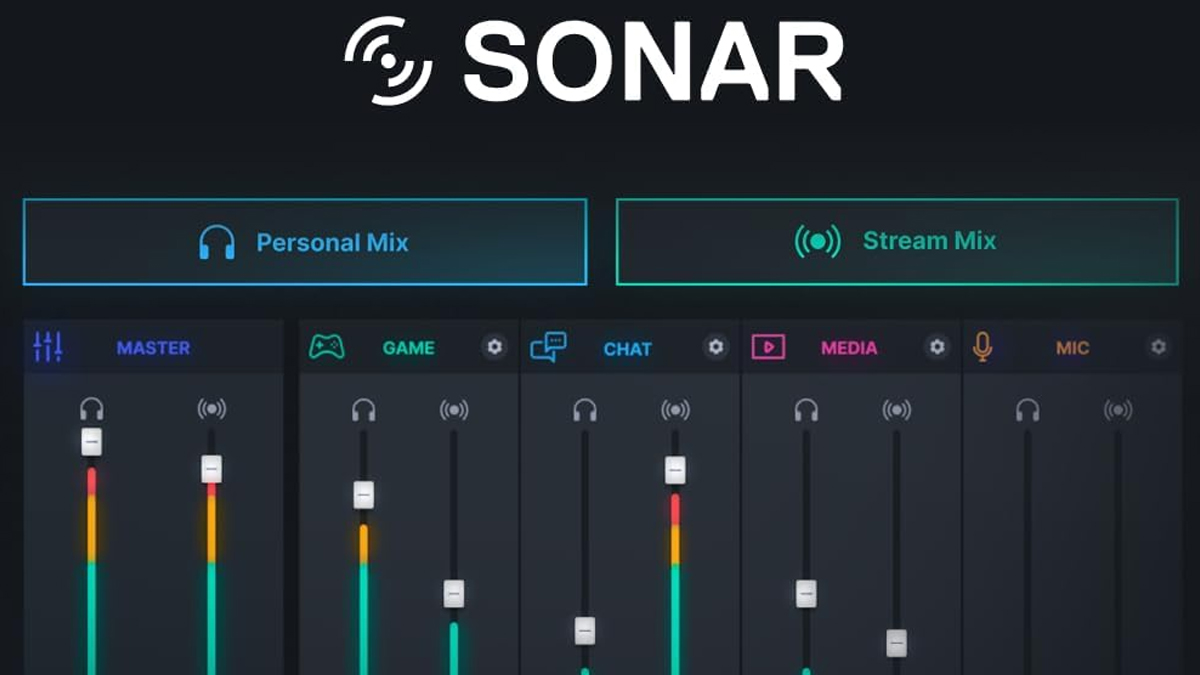This screenshot has height=675, width=1200.
Task: Click Chat channel stream broadcast icon
Action: pyautogui.click(x=675, y=410)
